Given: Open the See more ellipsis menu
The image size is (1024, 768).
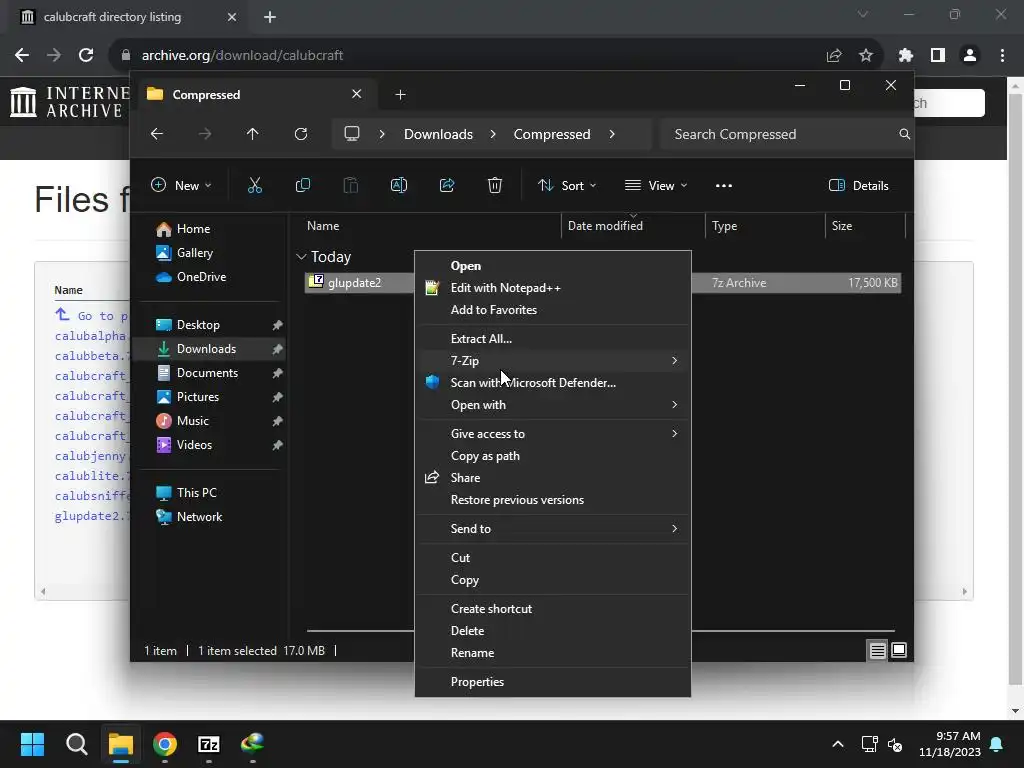Looking at the screenshot, I should tap(724, 185).
